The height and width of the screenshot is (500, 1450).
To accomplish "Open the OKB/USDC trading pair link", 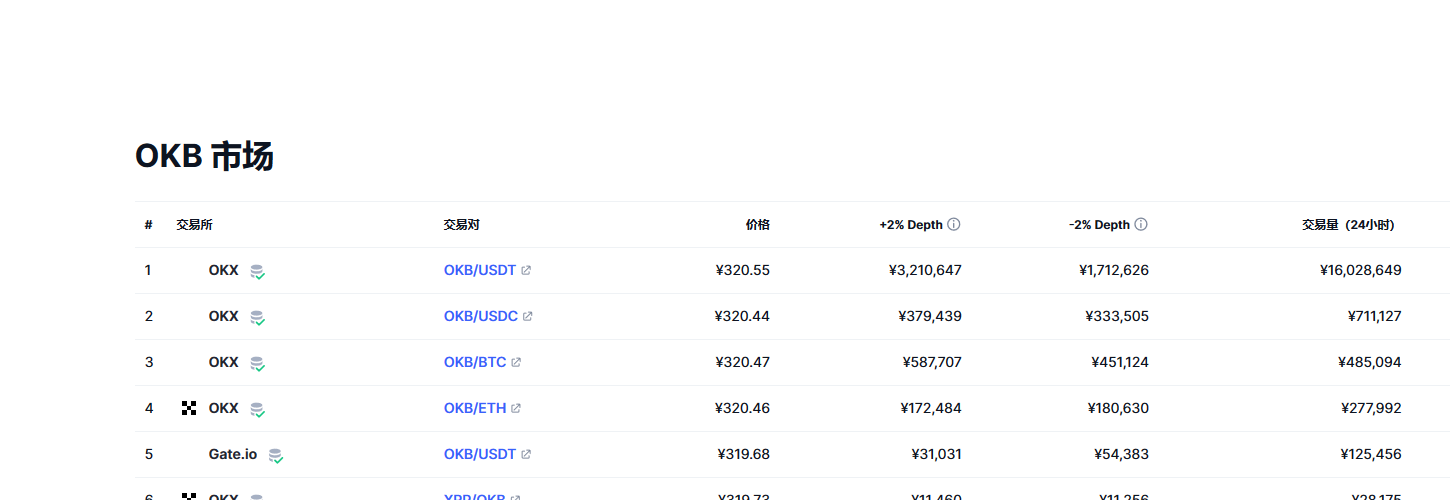I will (x=481, y=316).
